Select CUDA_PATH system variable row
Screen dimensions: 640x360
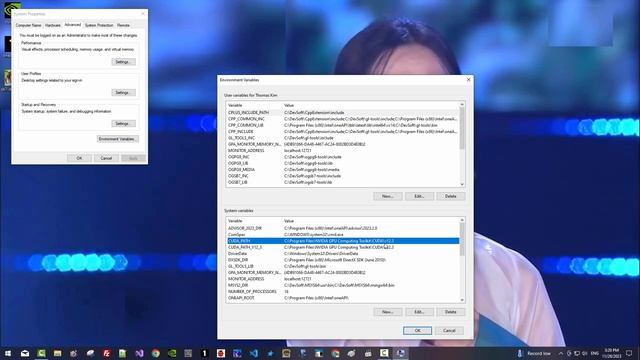click(x=343, y=241)
